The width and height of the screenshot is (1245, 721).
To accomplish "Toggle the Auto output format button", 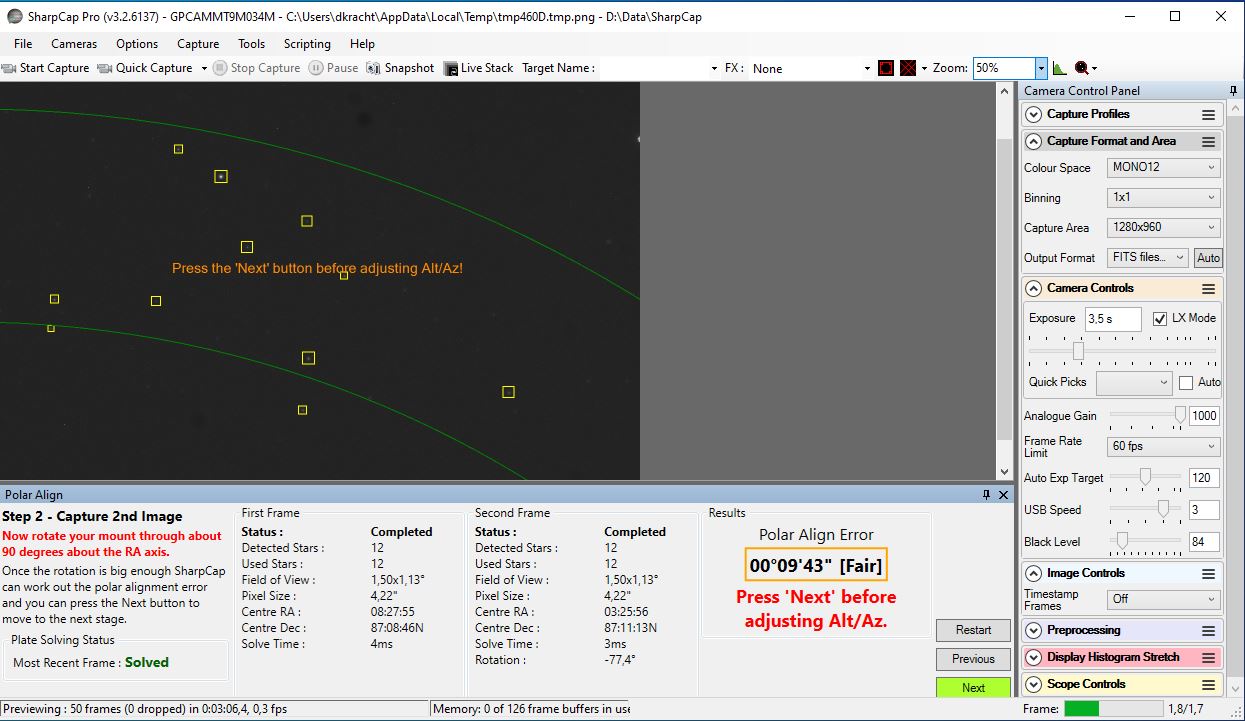I will [x=1208, y=258].
